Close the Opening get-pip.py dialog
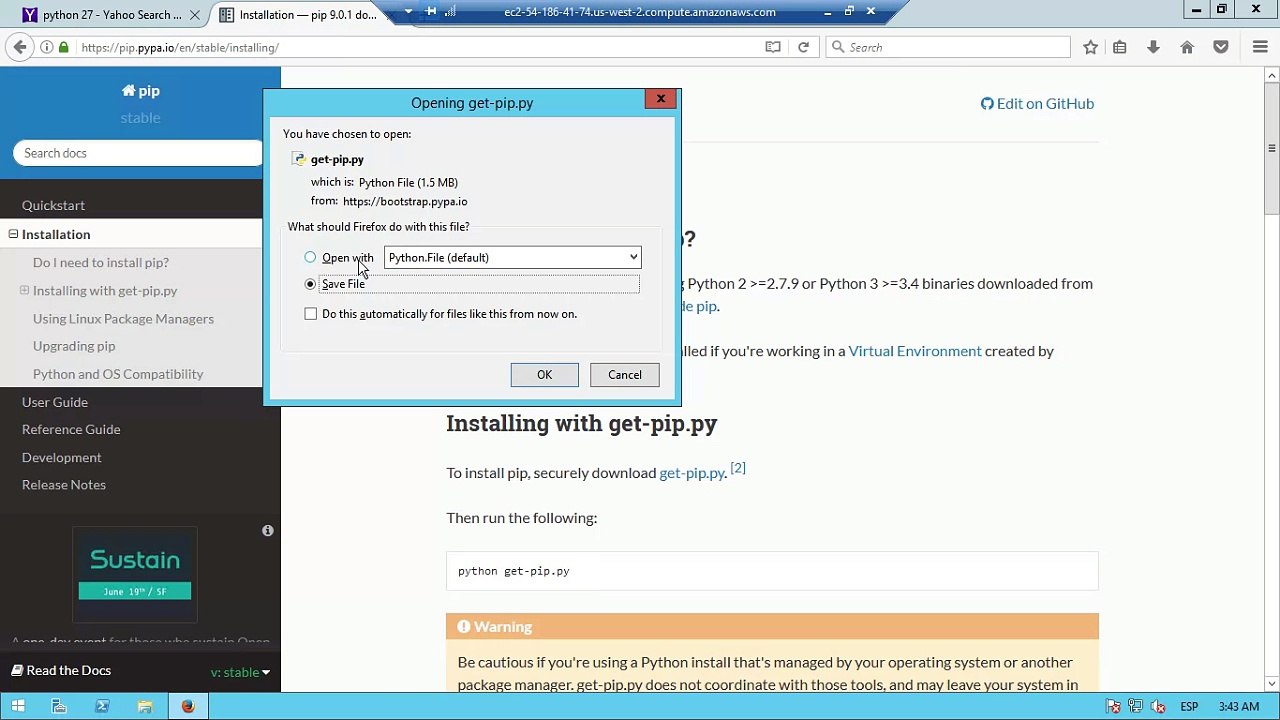1280x720 pixels. tap(661, 99)
